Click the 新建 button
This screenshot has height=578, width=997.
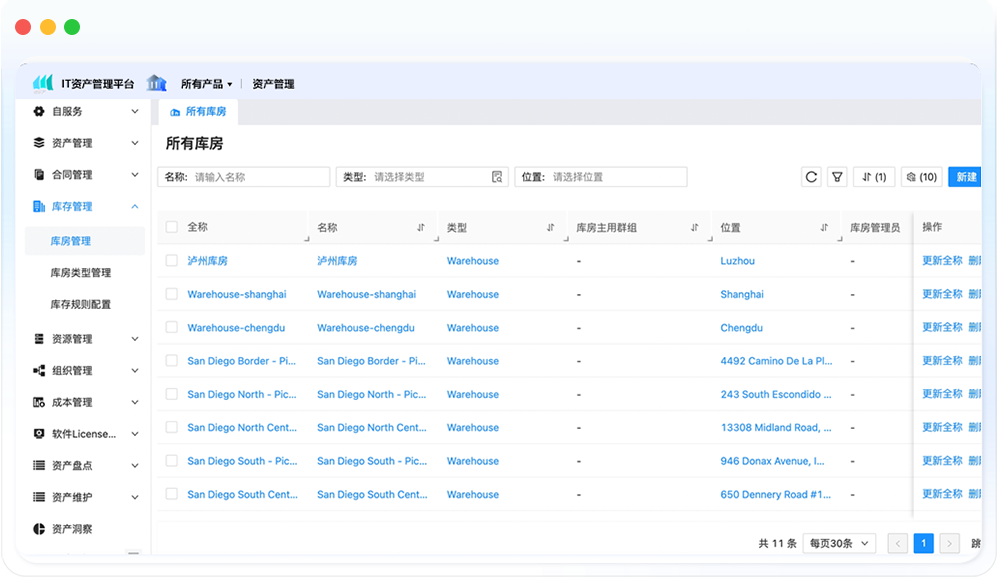[x=965, y=177]
